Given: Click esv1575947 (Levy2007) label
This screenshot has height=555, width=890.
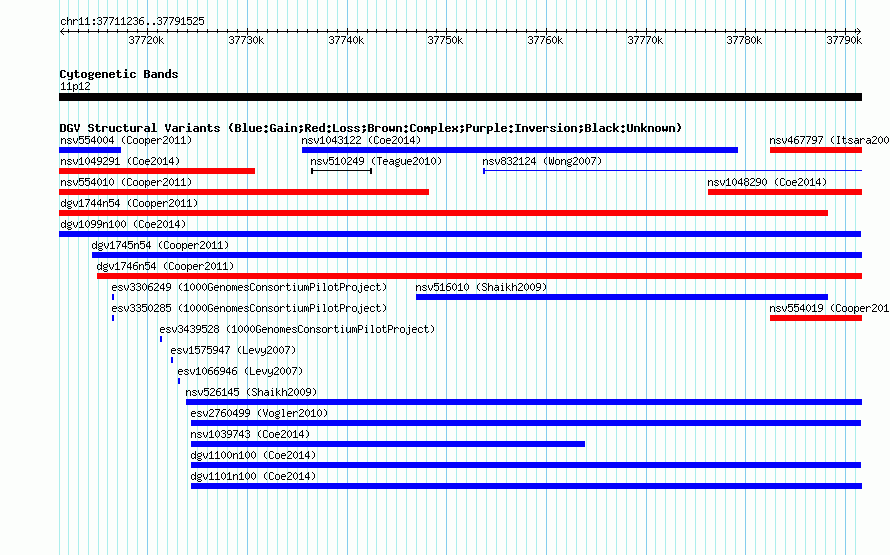Looking at the screenshot, I should coord(233,350).
